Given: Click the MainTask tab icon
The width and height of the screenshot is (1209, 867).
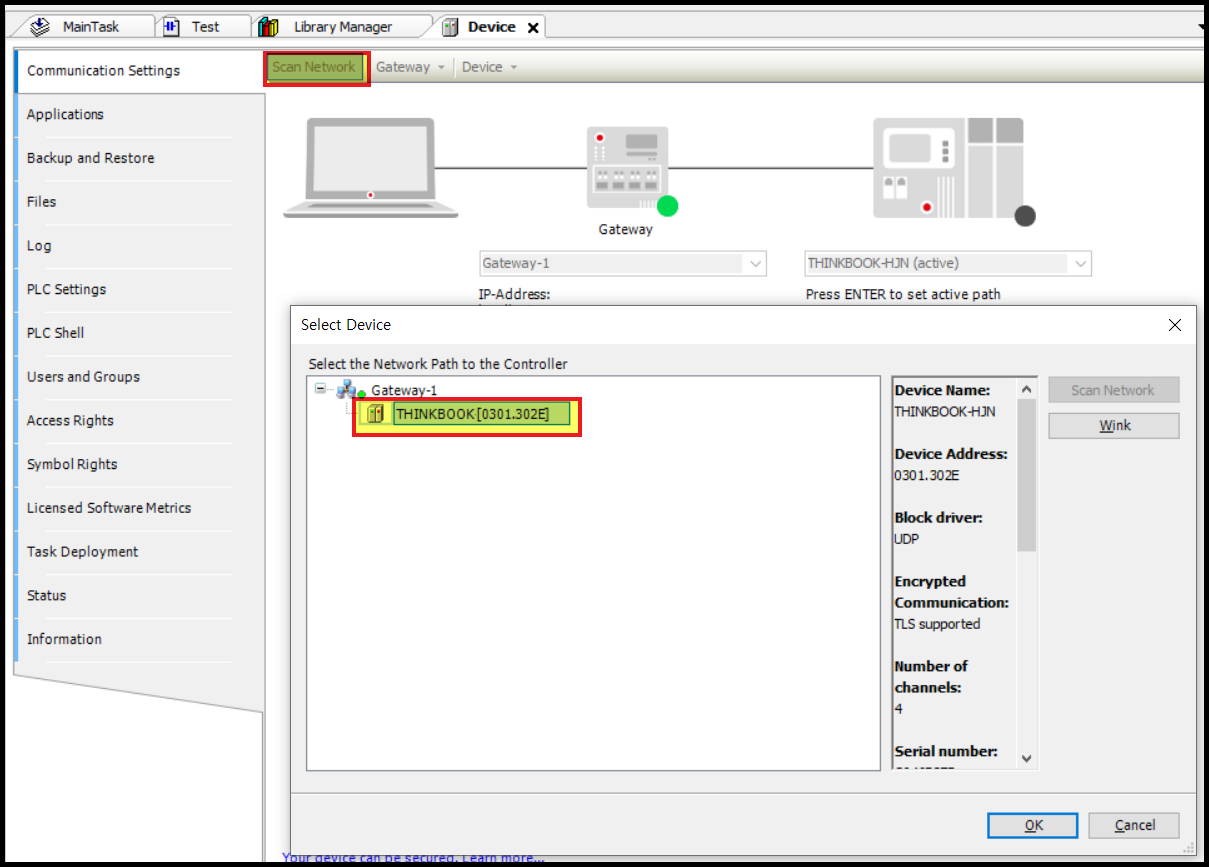Looking at the screenshot, I should pyautogui.click(x=41, y=27).
